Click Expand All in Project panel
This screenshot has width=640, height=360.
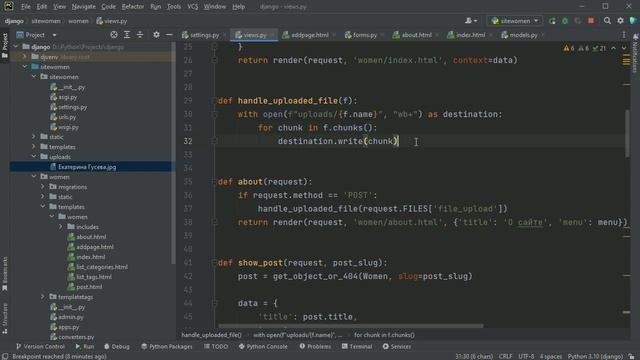pyautogui.click(x=127, y=35)
